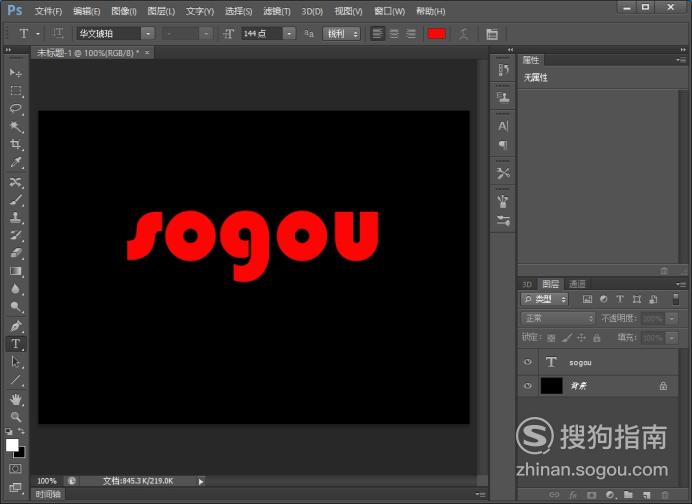Open the Type tool preset picker arrow
The height and width of the screenshot is (504, 692).
pos(38,34)
